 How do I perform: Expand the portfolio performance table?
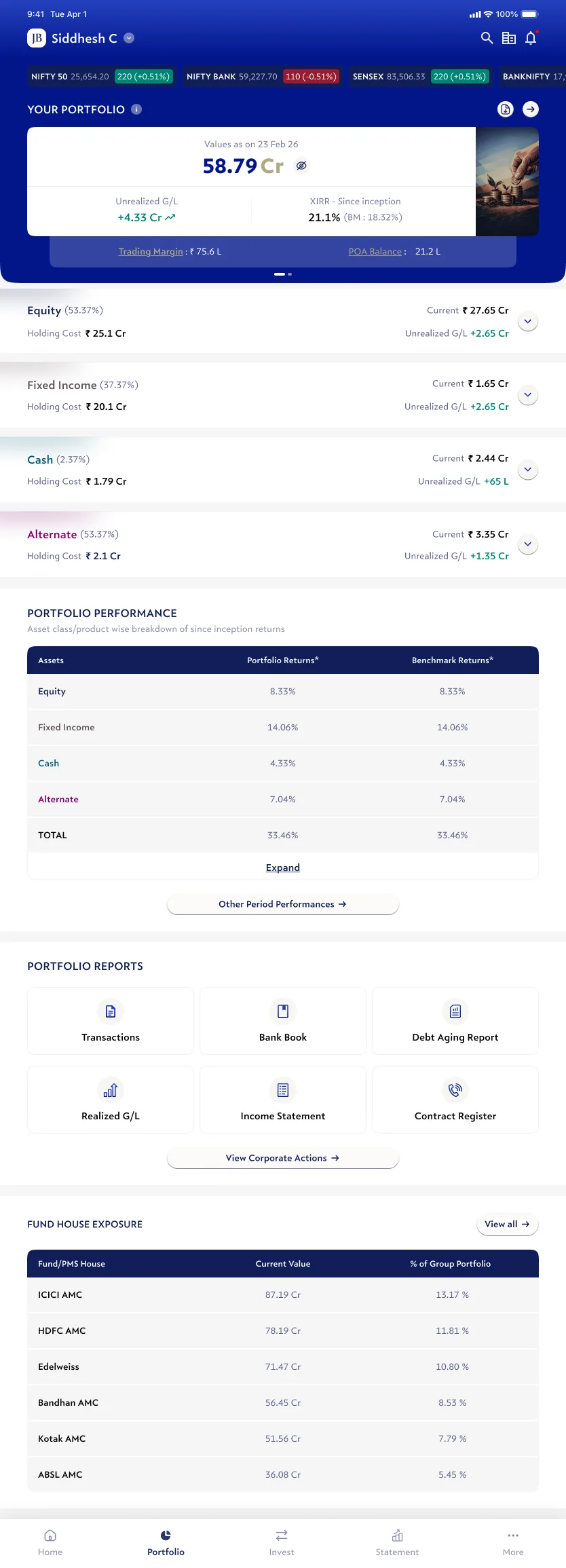[x=283, y=867]
